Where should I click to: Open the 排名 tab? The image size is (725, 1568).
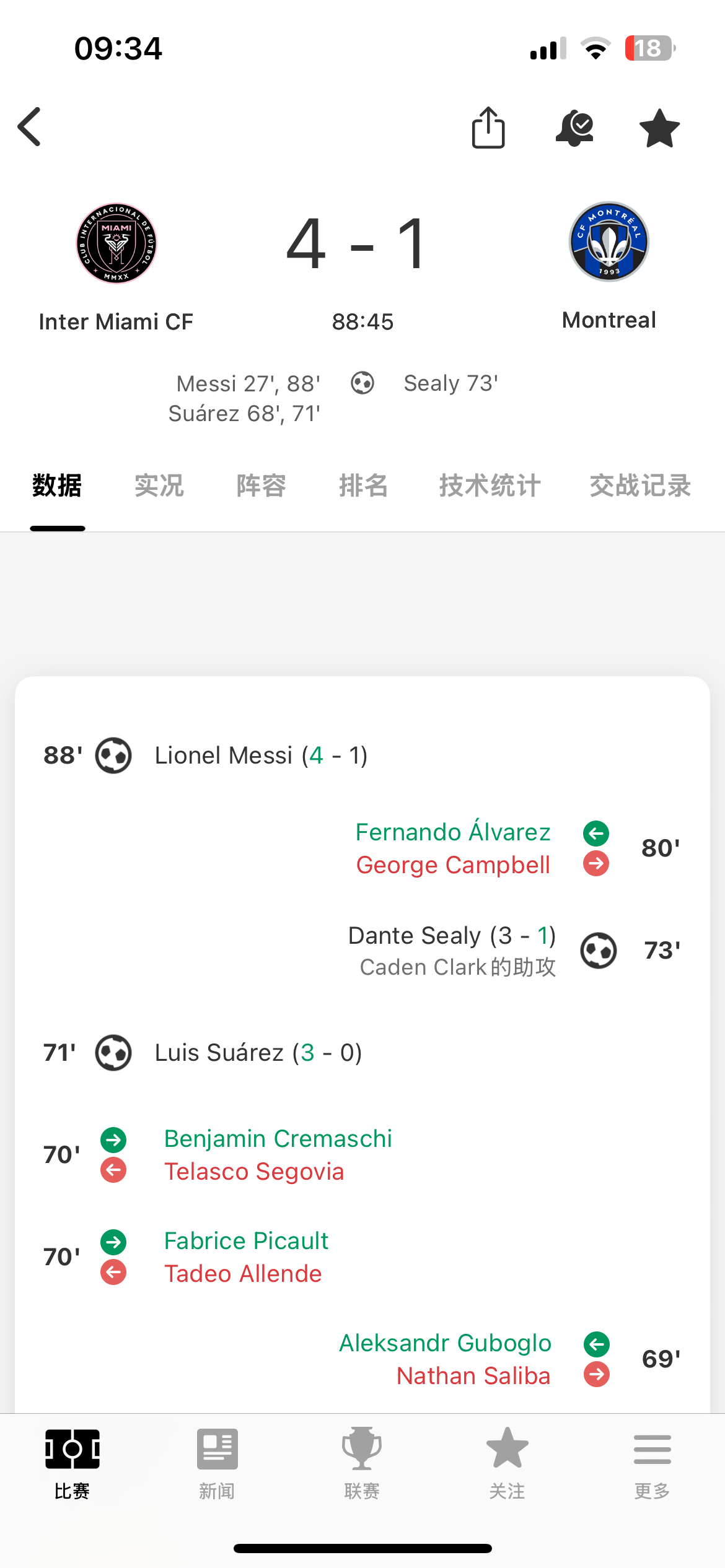point(364,486)
